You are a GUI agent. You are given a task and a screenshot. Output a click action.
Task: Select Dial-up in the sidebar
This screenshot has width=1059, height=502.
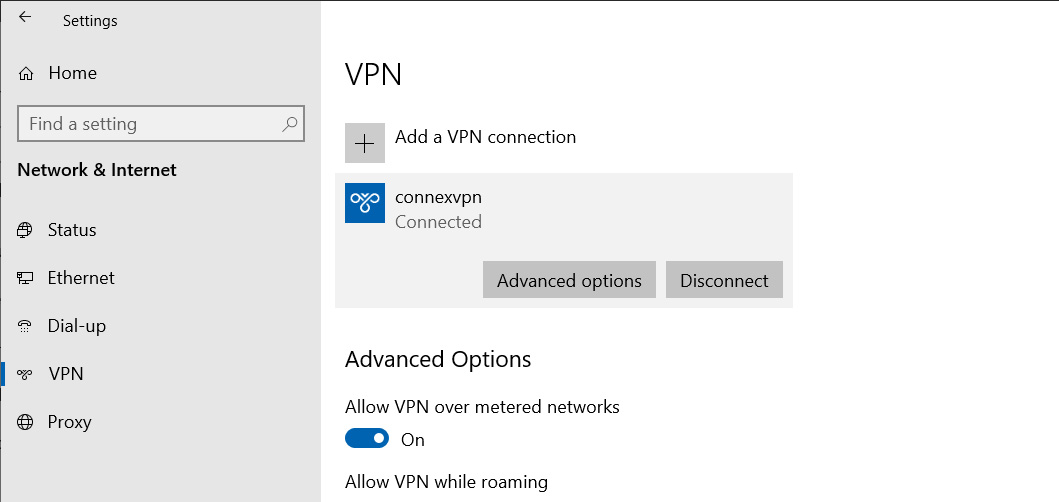pos(76,326)
